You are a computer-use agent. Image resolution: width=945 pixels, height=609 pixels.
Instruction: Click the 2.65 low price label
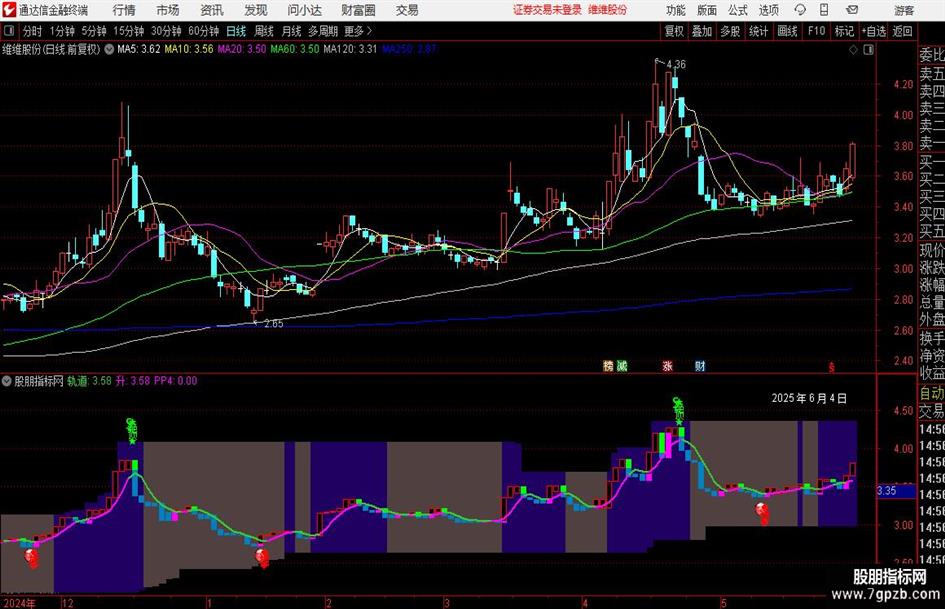pyautogui.click(x=274, y=324)
